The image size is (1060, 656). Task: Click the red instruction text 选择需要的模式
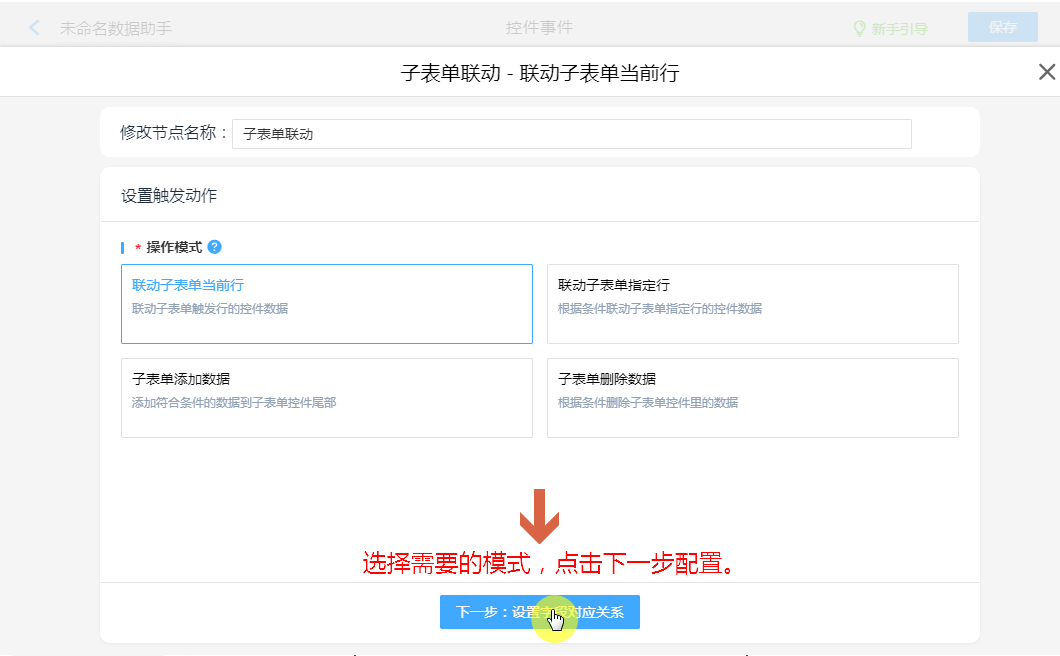click(x=549, y=564)
